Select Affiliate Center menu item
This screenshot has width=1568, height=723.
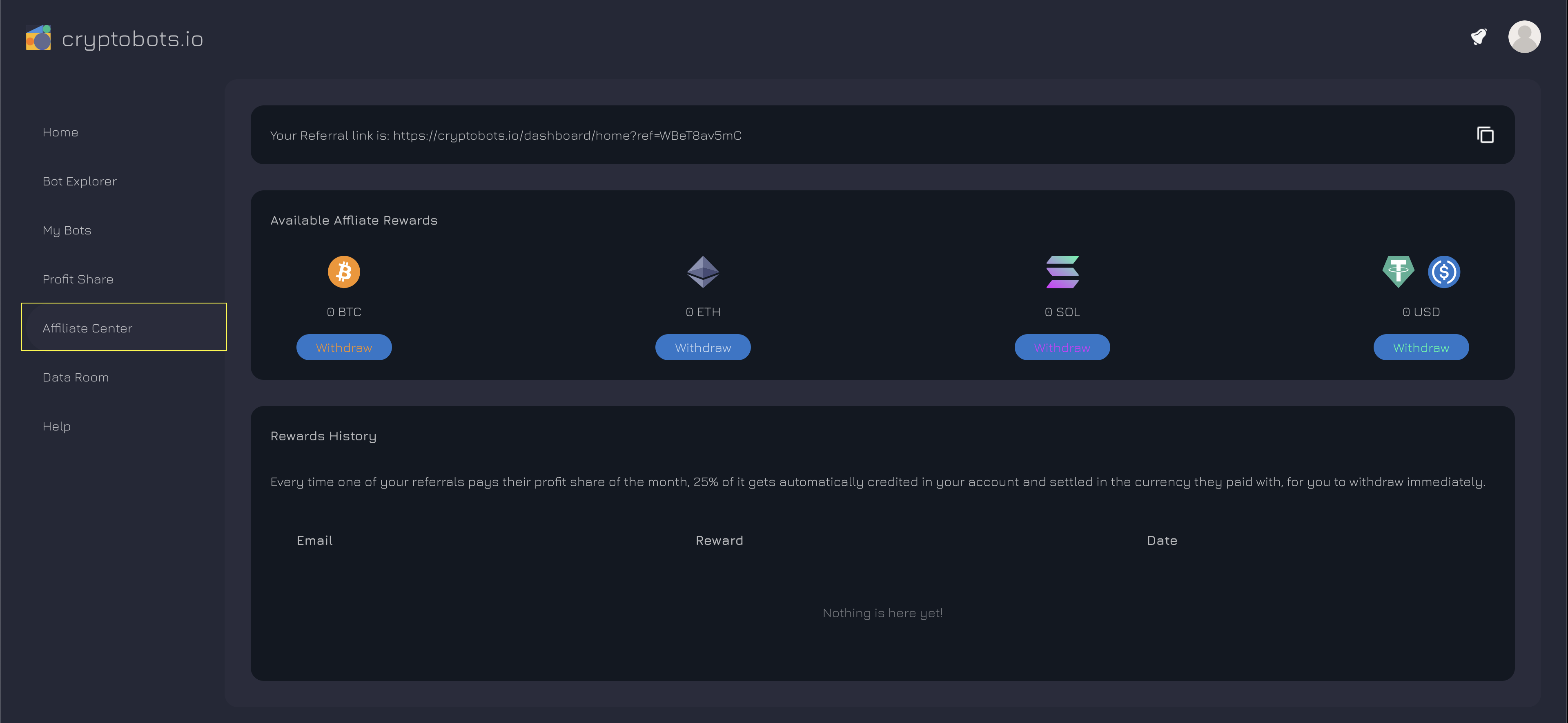pos(124,327)
